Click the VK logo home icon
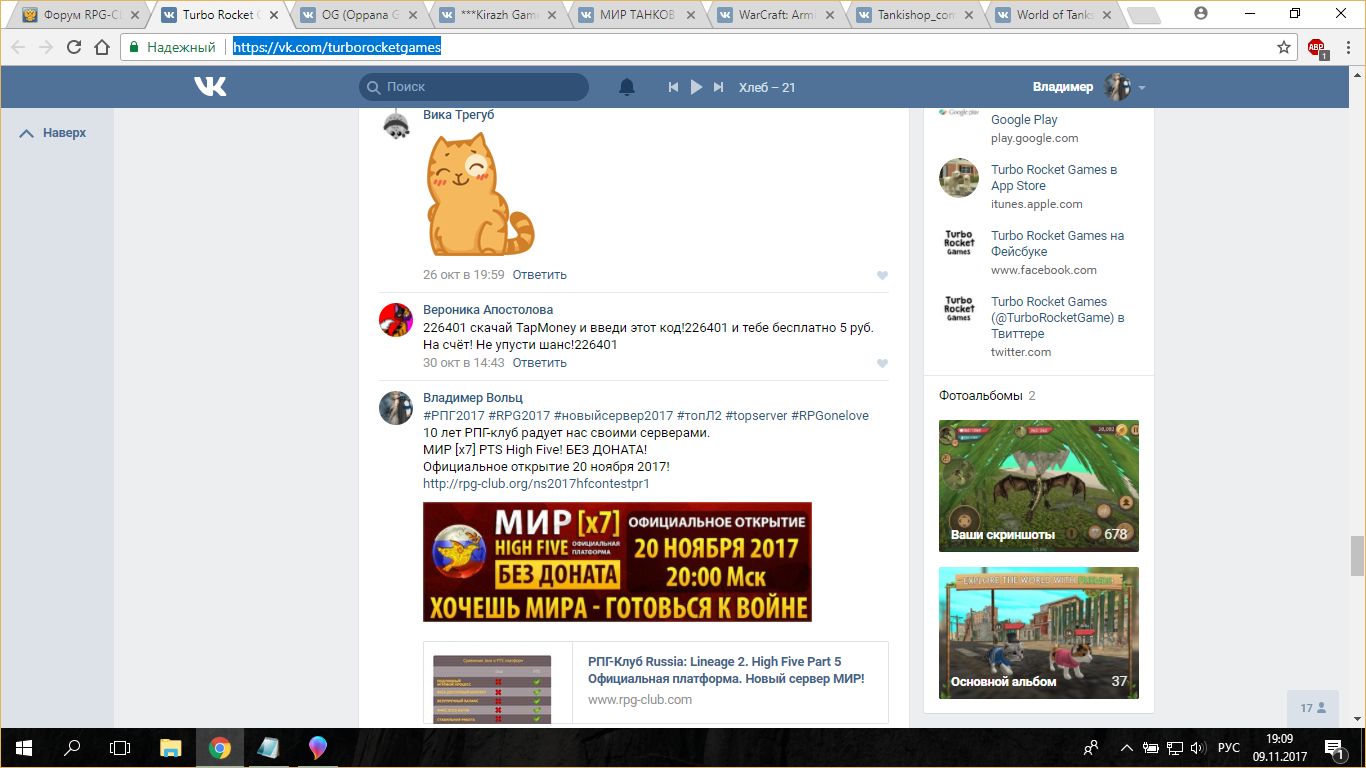This screenshot has width=1366, height=768. tap(210, 87)
